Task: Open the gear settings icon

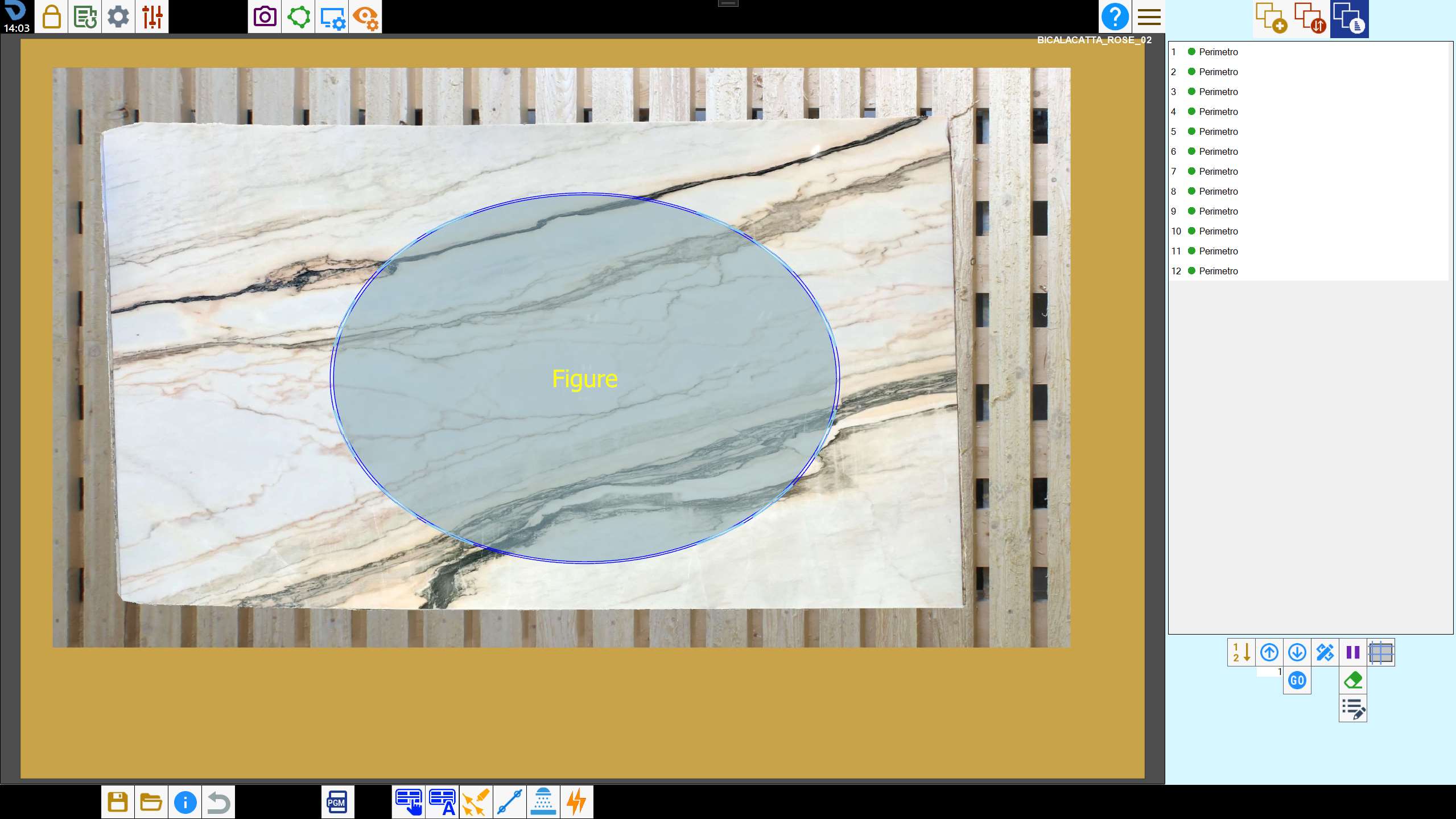Action: [118, 17]
